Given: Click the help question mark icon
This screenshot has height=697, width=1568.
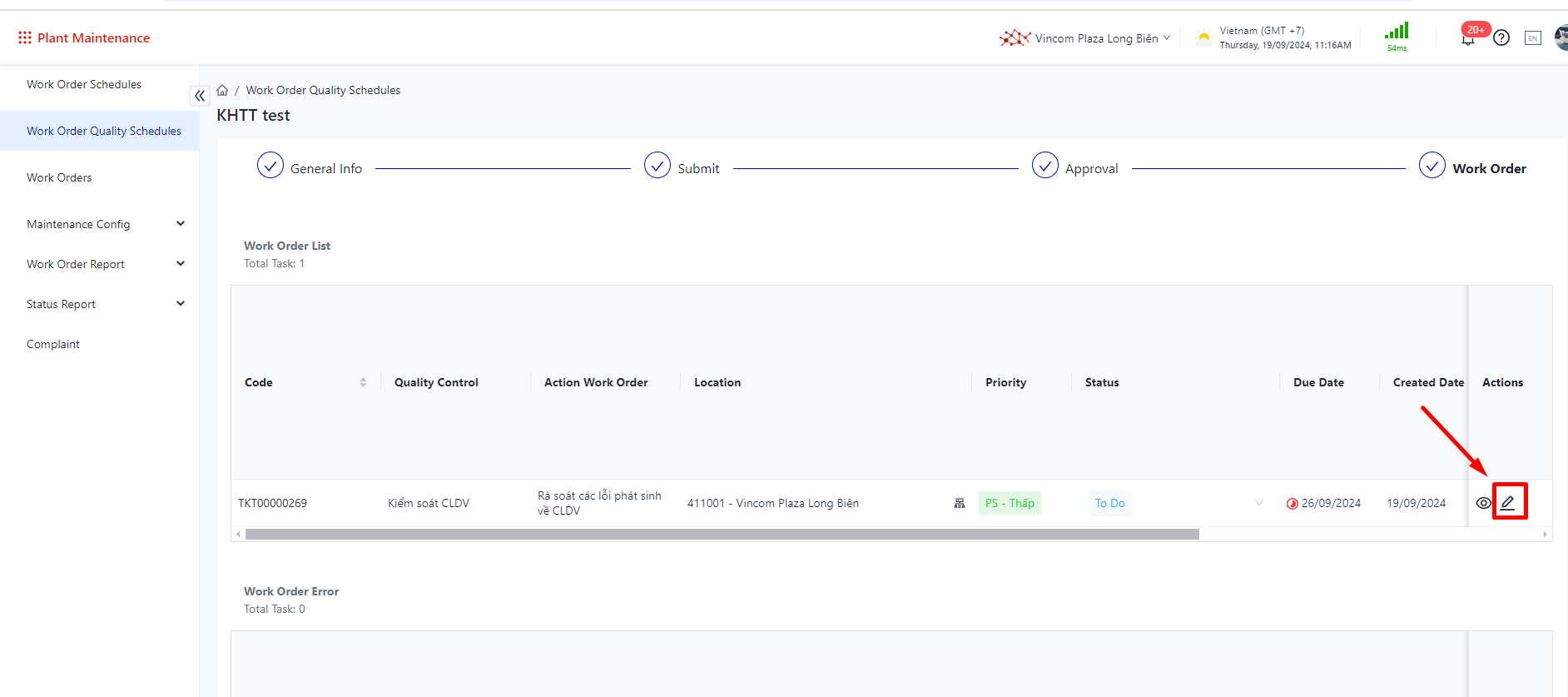Looking at the screenshot, I should tap(1501, 37).
